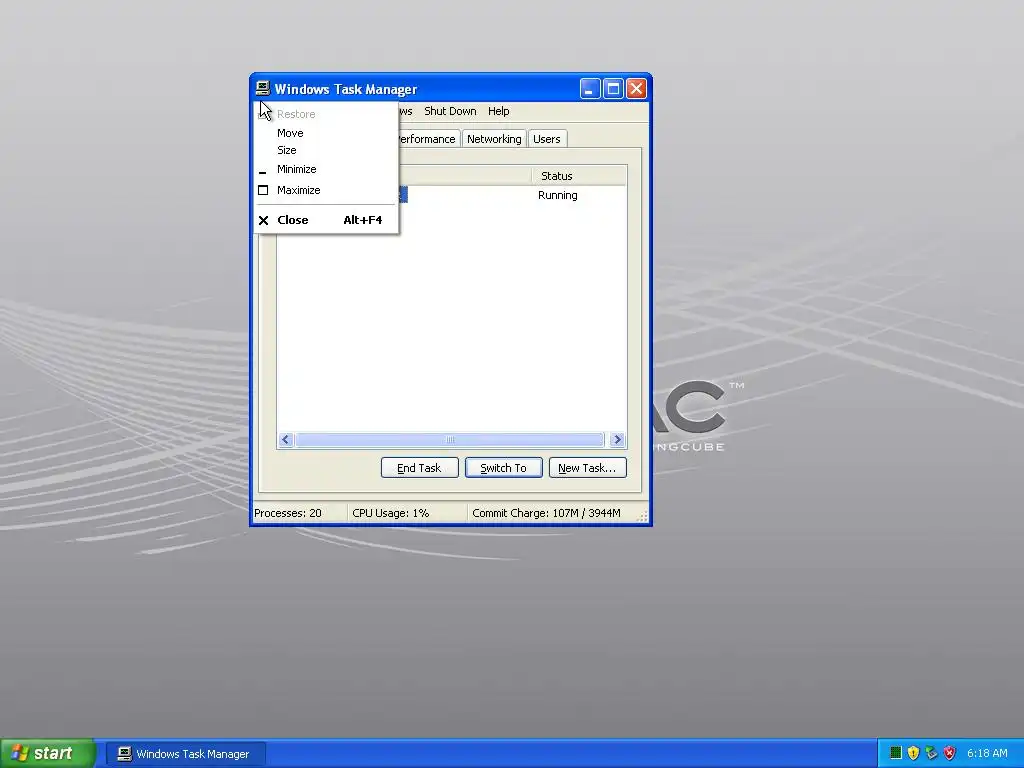Open the New Task... dialog button
Image resolution: width=1024 pixels, height=768 pixels.
click(587, 468)
